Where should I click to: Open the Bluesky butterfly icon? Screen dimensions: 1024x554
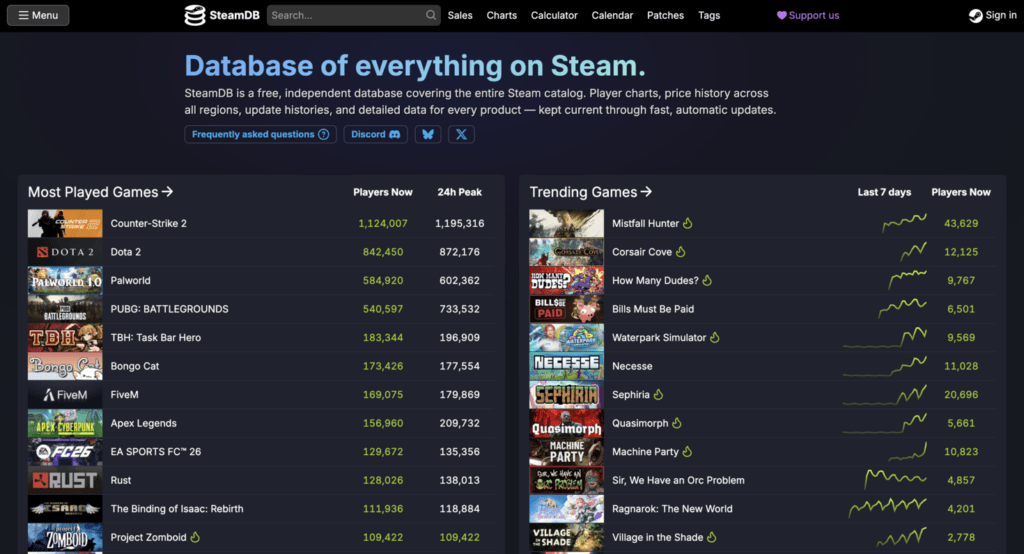point(428,134)
